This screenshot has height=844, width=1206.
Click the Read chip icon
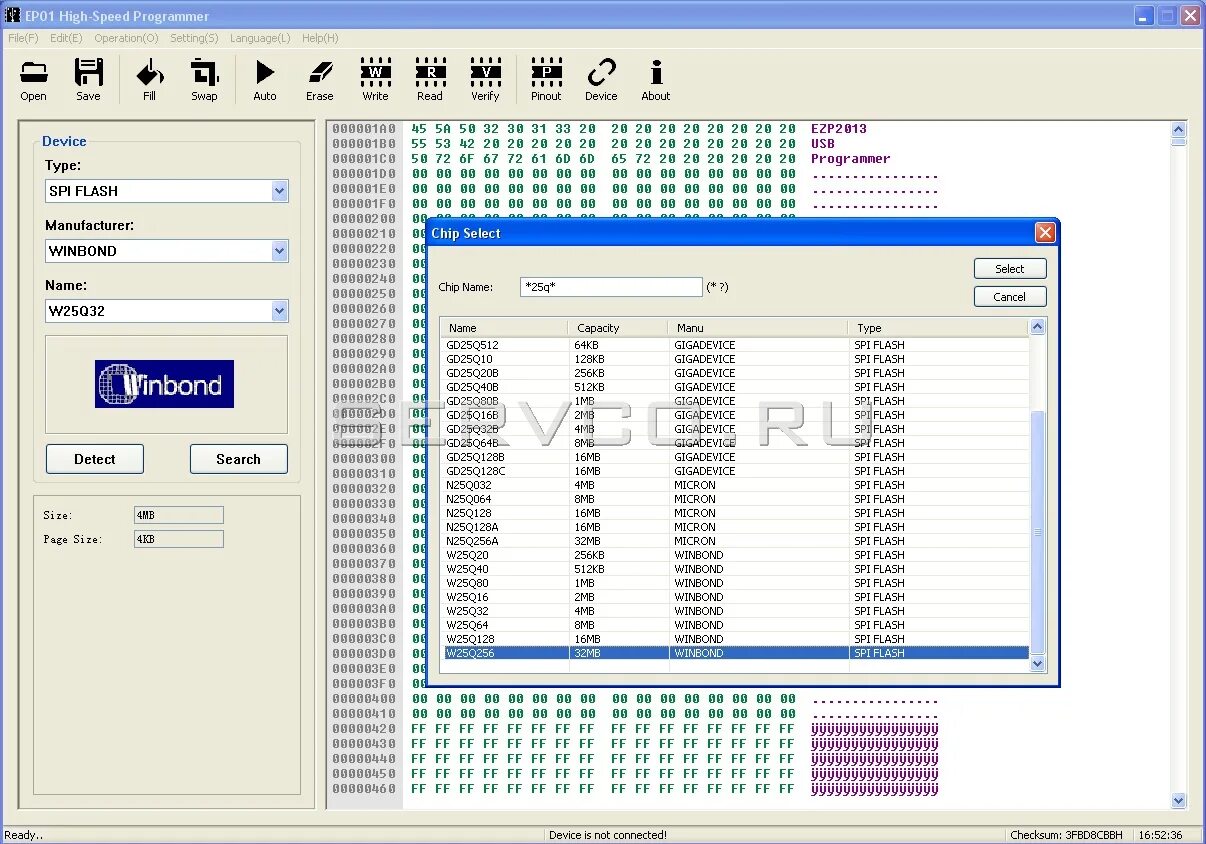click(x=430, y=79)
